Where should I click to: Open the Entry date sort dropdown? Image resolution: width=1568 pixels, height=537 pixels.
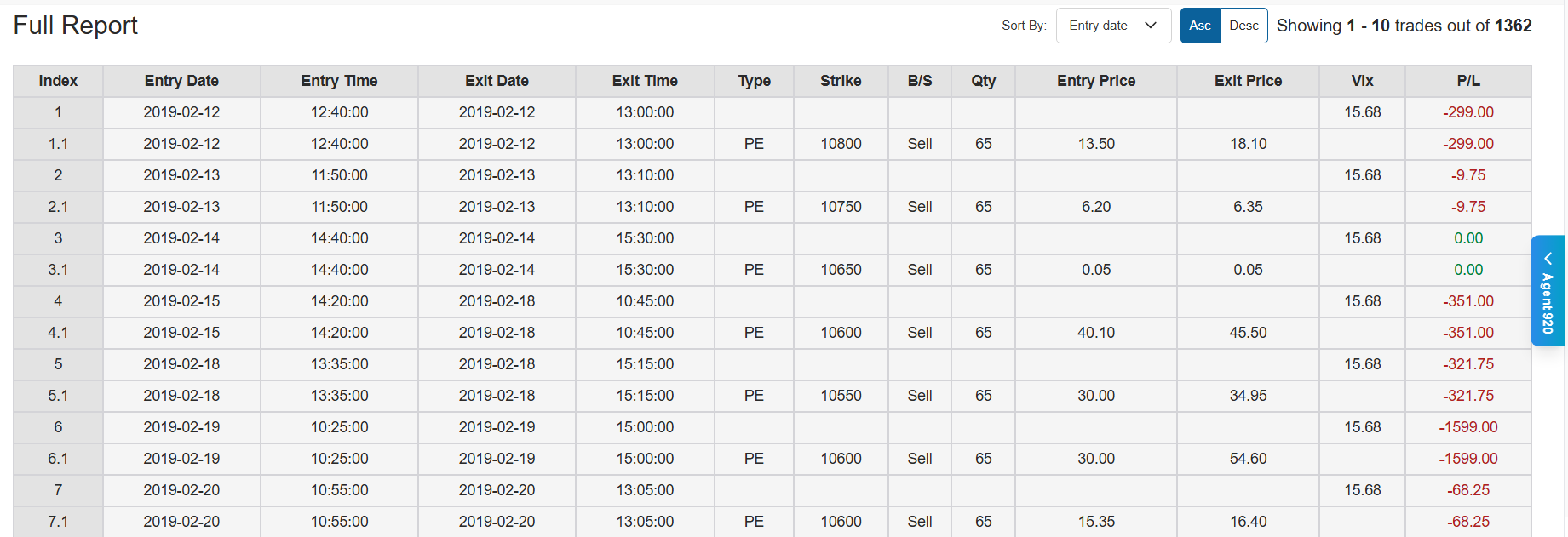click(x=1112, y=26)
